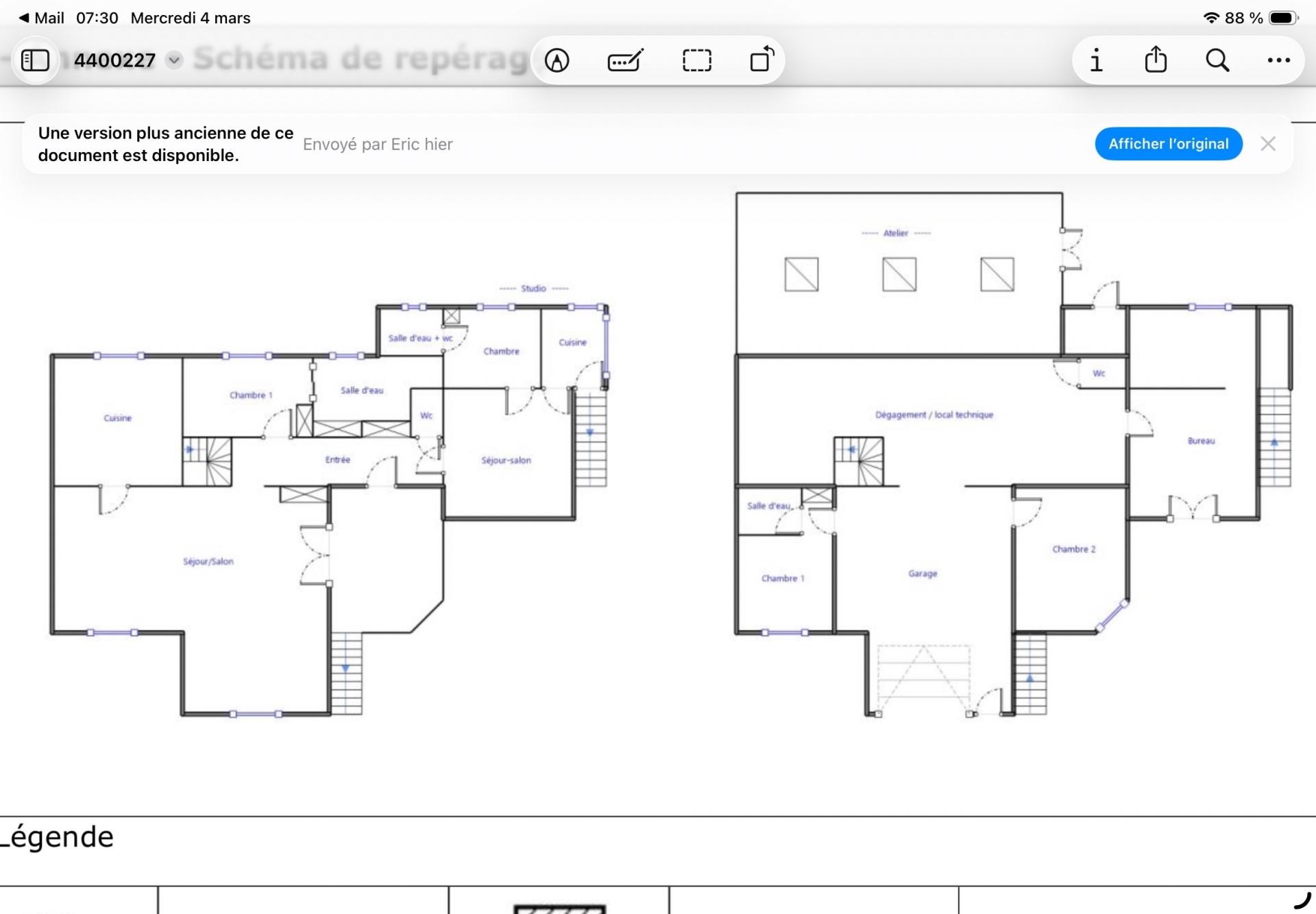Screen dimensions: 1316x914
Task: Click Afficher l'original button
Action: pyautogui.click(x=1168, y=144)
